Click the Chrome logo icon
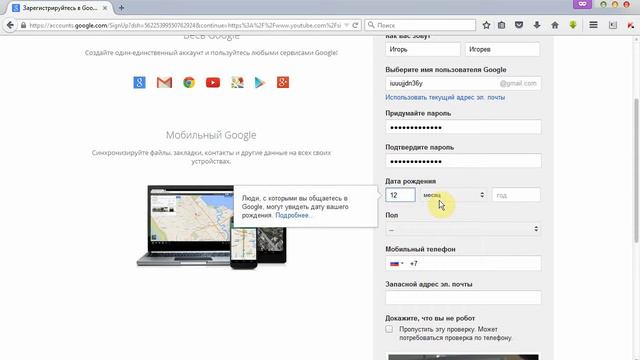Viewport: 640px width, 360px height. (x=189, y=82)
